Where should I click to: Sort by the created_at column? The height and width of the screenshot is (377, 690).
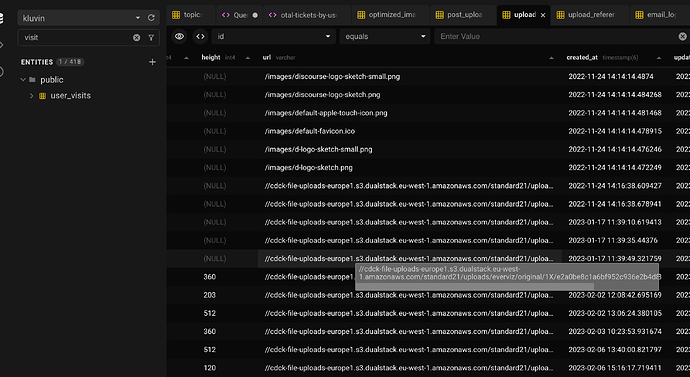(659, 58)
